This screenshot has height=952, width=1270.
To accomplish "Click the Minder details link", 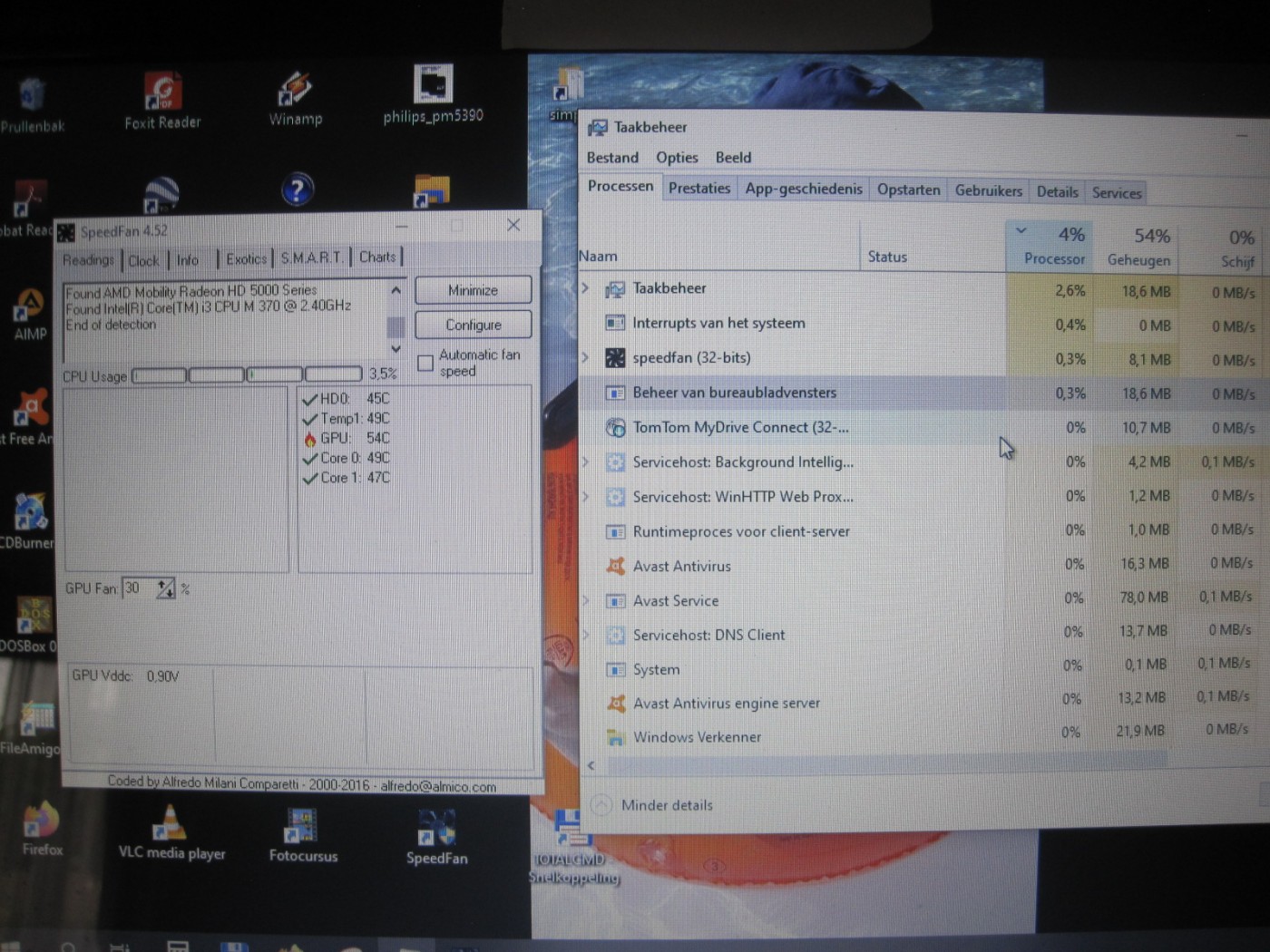I will 667,805.
